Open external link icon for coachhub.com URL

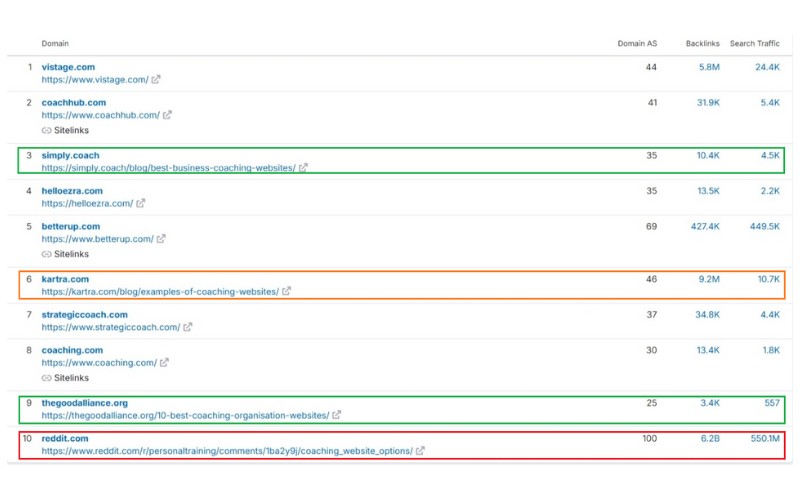click(x=167, y=115)
